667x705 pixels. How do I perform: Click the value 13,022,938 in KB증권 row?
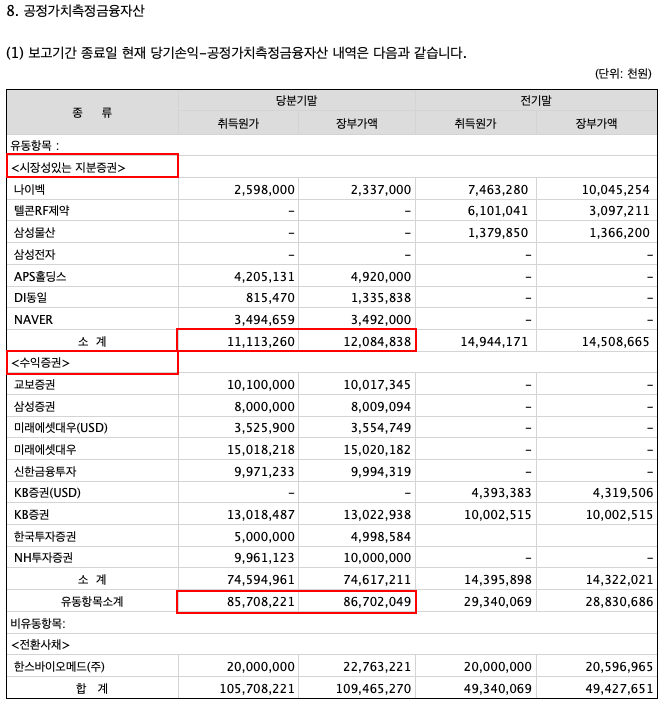point(377,515)
